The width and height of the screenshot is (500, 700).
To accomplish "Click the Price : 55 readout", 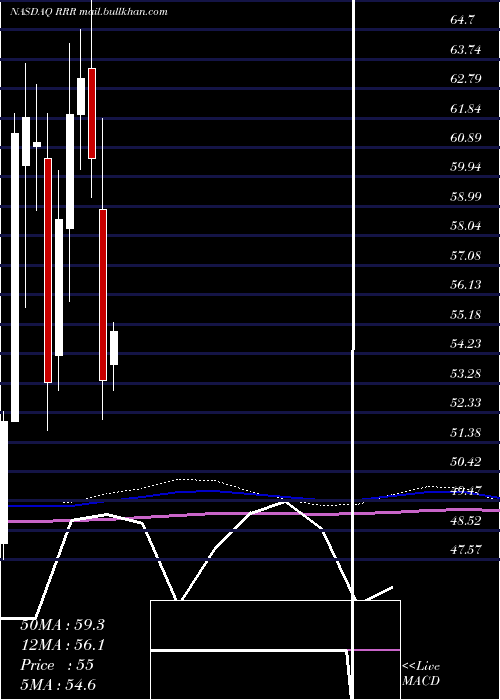I will (x=57, y=665).
